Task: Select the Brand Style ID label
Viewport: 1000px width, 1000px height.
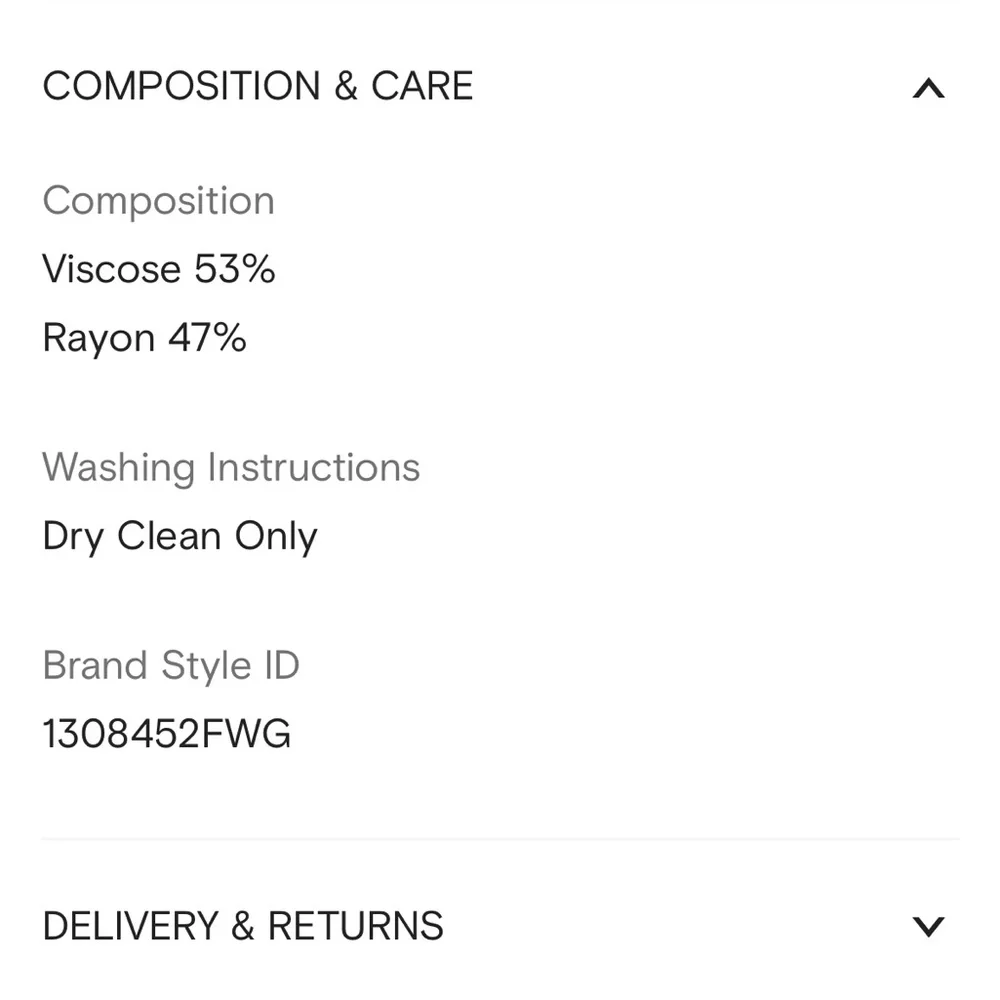Action: pos(171,665)
